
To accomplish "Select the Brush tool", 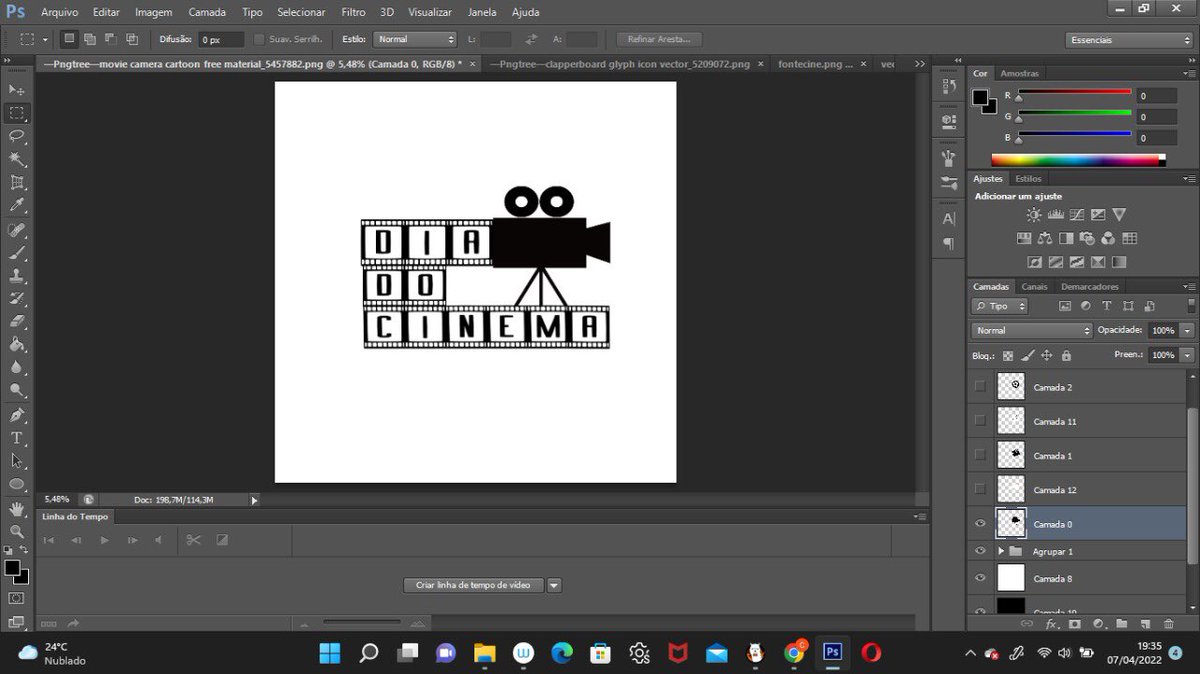I will (x=17, y=253).
